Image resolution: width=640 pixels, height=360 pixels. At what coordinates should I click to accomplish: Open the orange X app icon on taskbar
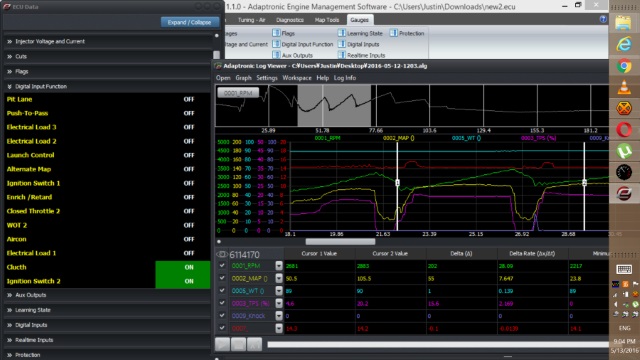pos(624,108)
